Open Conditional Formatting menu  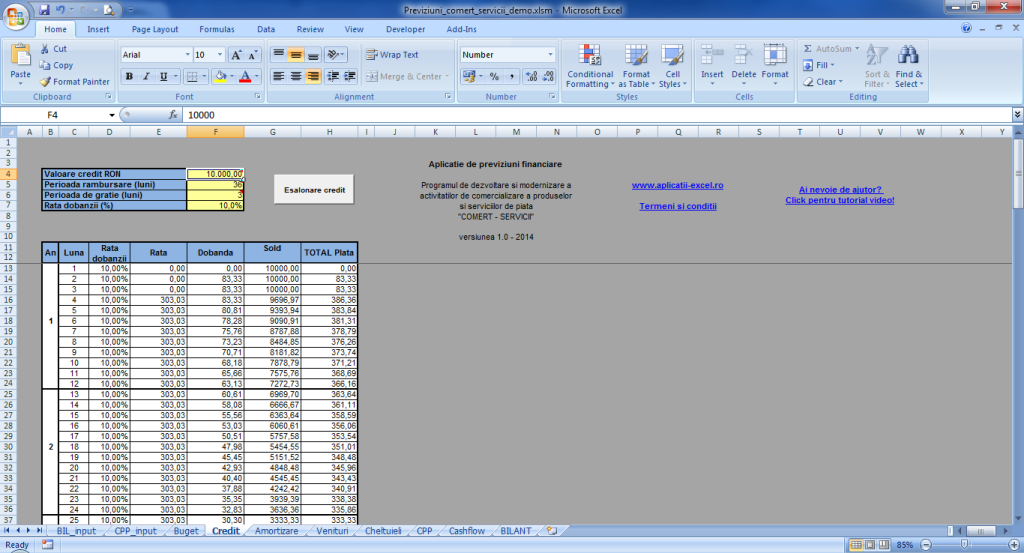[x=590, y=66]
